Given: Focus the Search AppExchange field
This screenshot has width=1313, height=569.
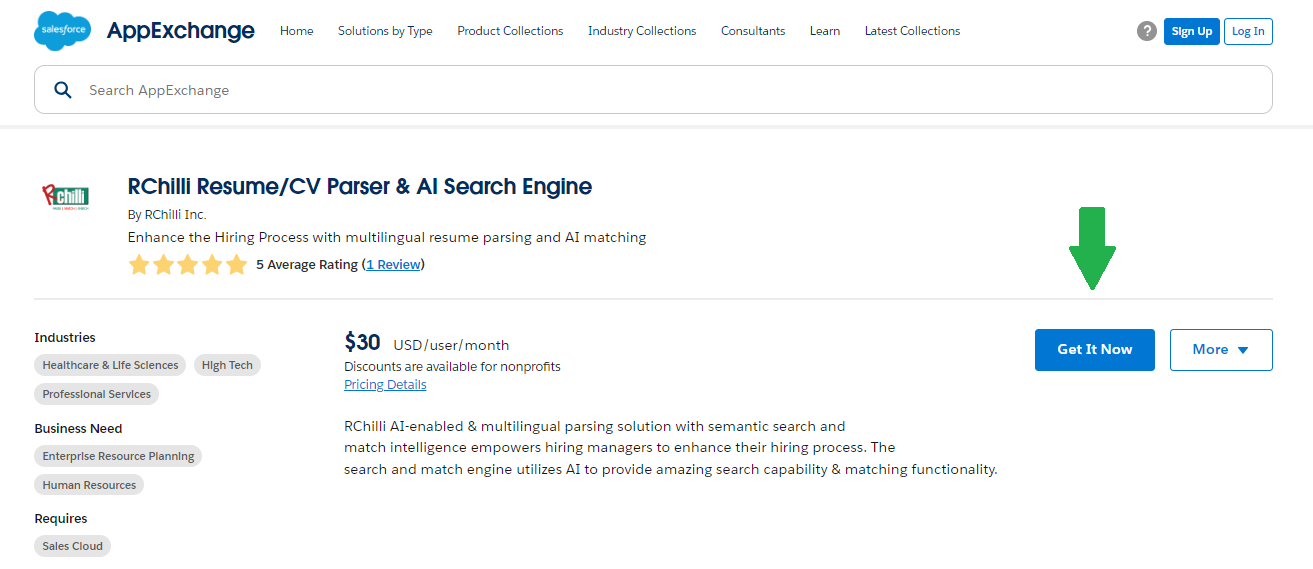Looking at the screenshot, I should coord(653,90).
